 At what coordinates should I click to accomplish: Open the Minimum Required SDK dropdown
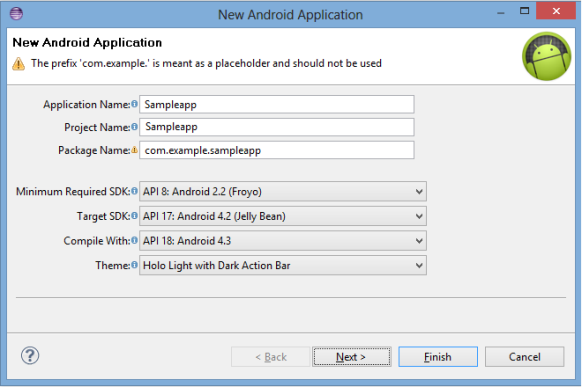pos(283,191)
